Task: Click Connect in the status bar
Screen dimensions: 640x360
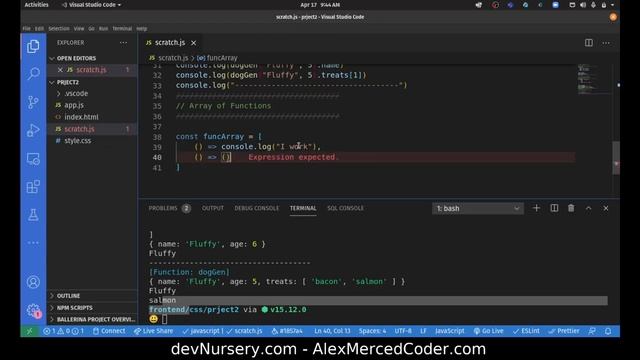Action: [109, 331]
